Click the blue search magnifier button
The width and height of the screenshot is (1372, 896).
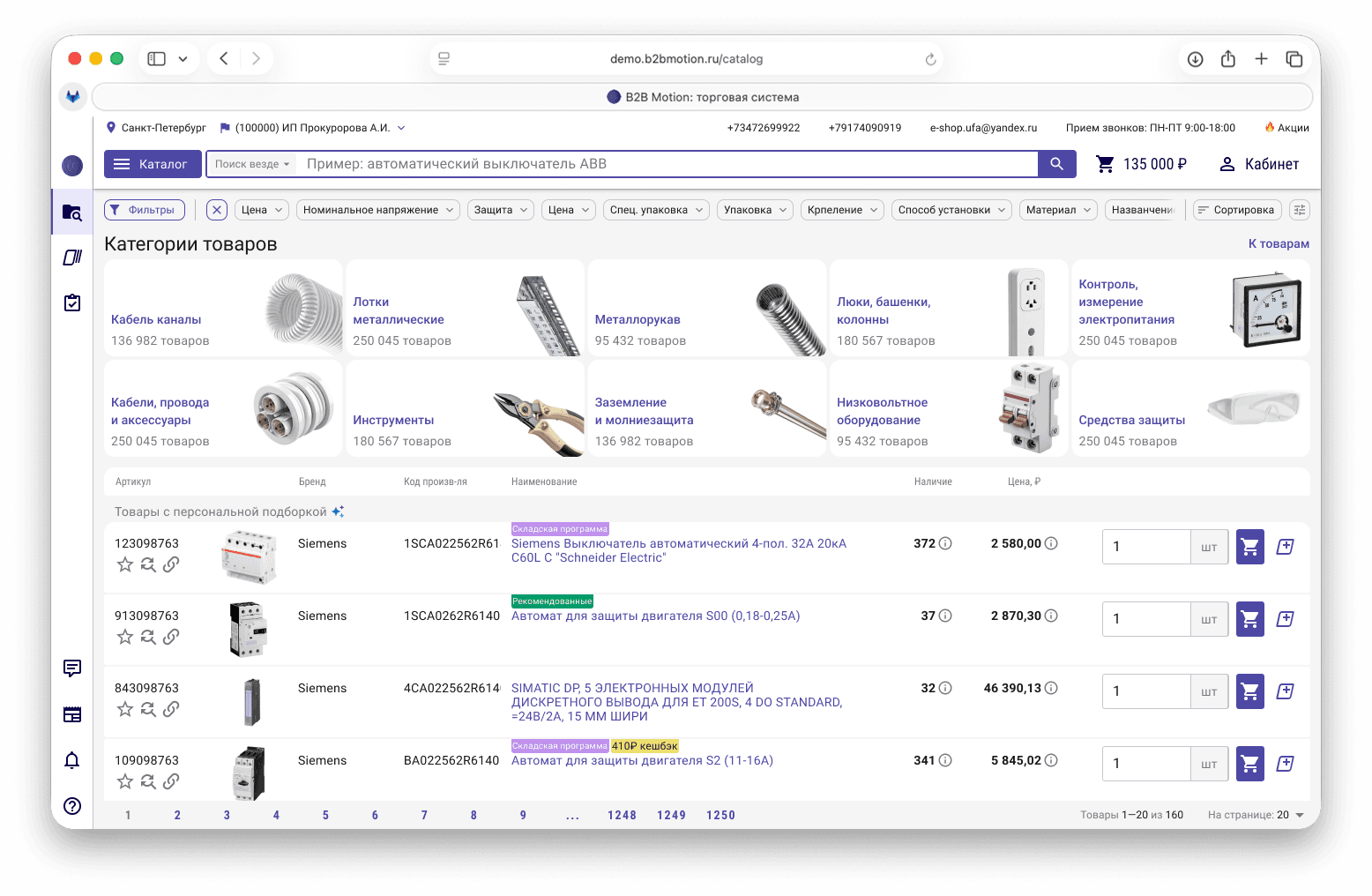[1056, 164]
